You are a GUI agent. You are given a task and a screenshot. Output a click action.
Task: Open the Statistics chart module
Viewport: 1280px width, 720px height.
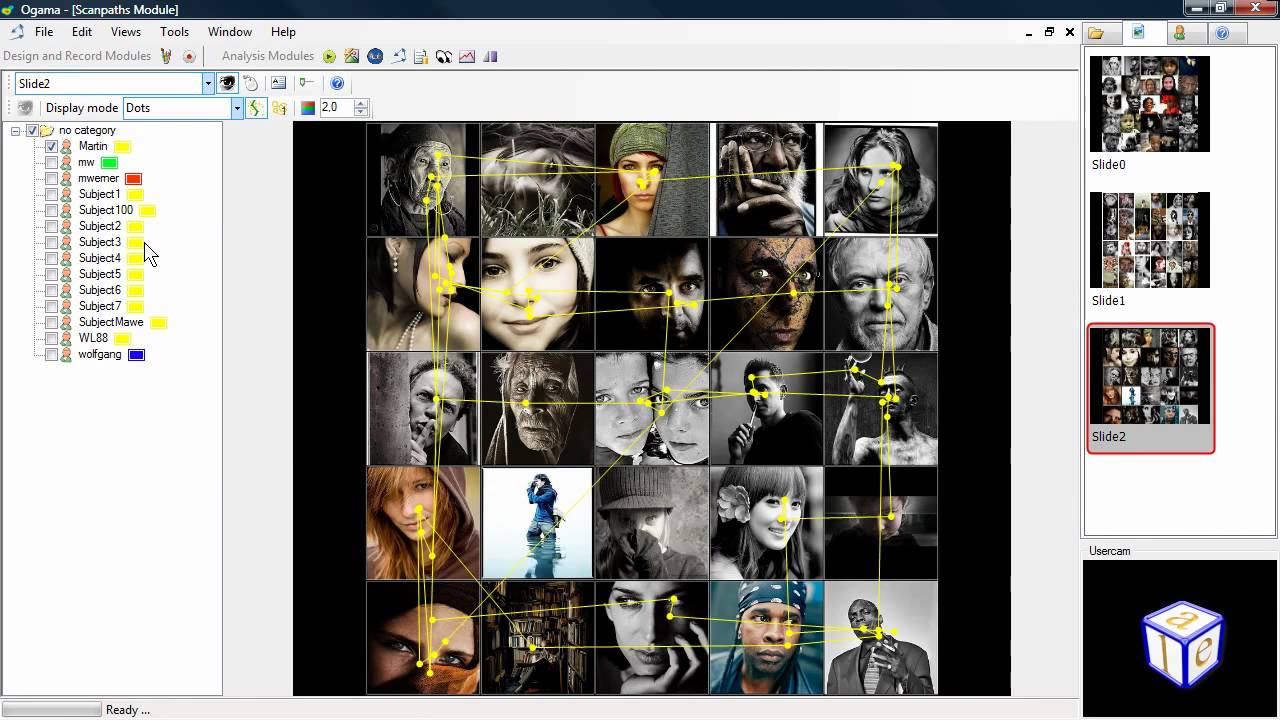(x=467, y=57)
